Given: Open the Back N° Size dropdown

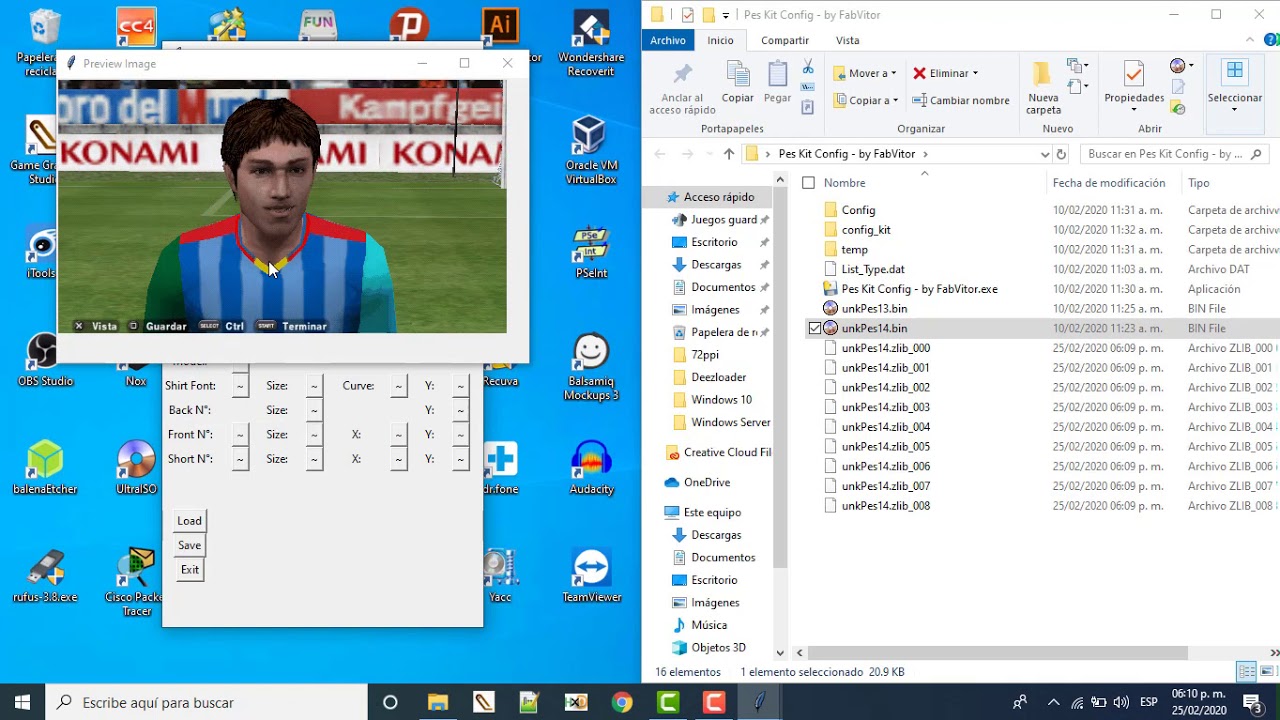Looking at the screenshot, I should pyautogui.click(x=314, y=410).
